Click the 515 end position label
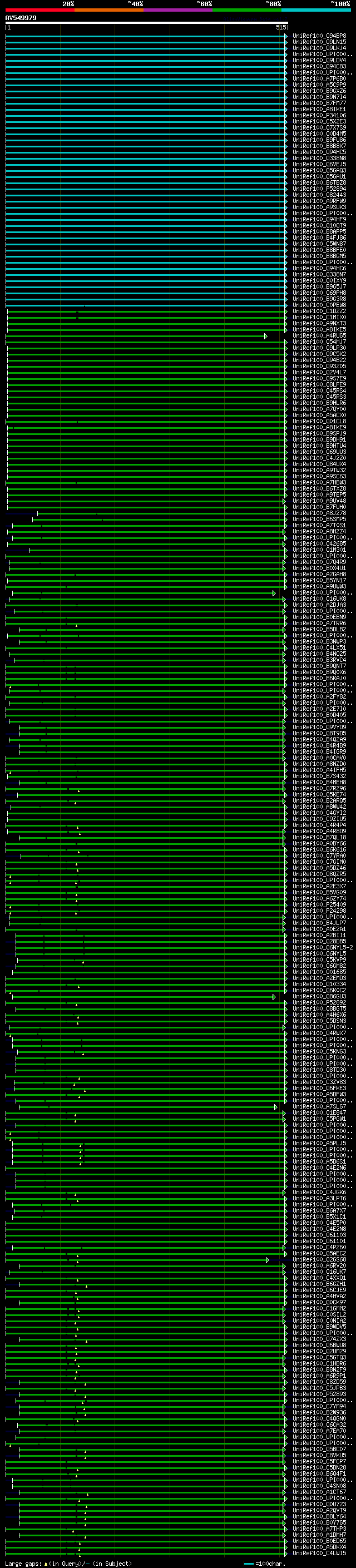 pos(280,27)
